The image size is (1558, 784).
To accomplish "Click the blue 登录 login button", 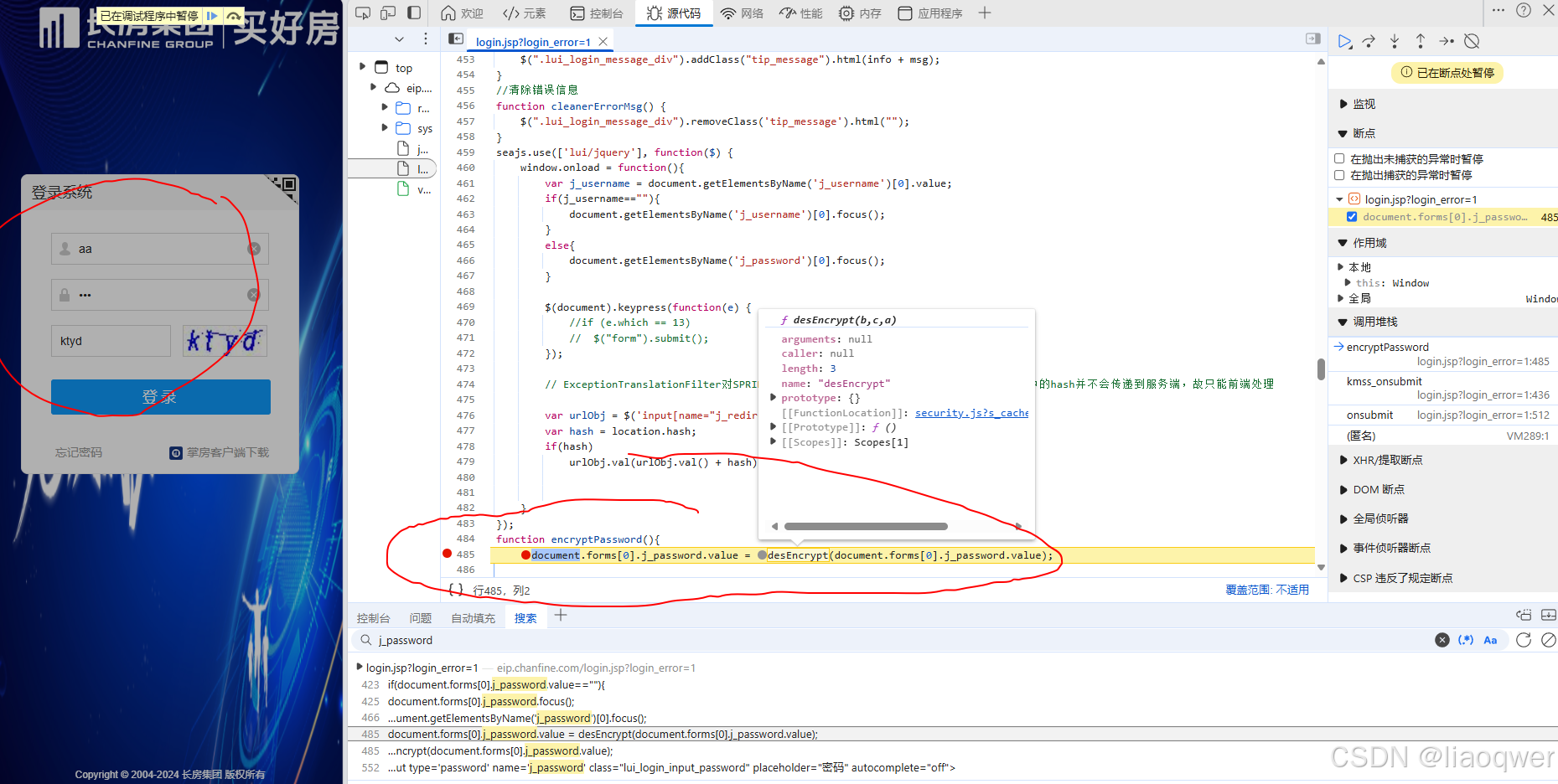I will [161, 397].
